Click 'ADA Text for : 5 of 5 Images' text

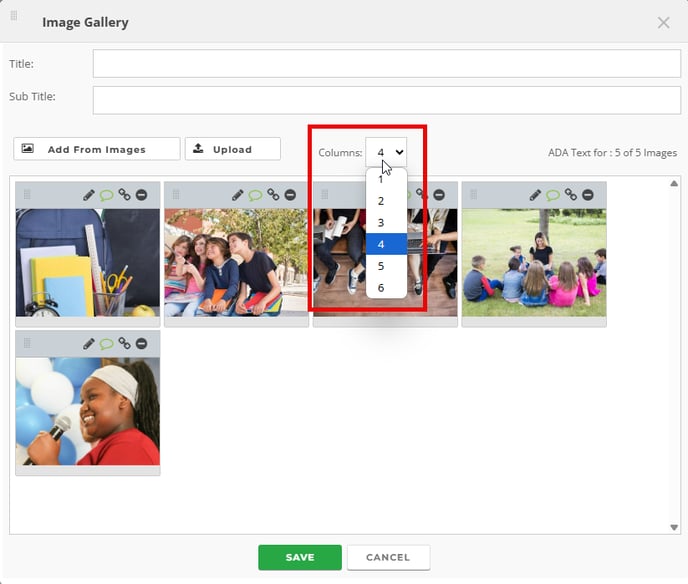(x=612, y=153)
